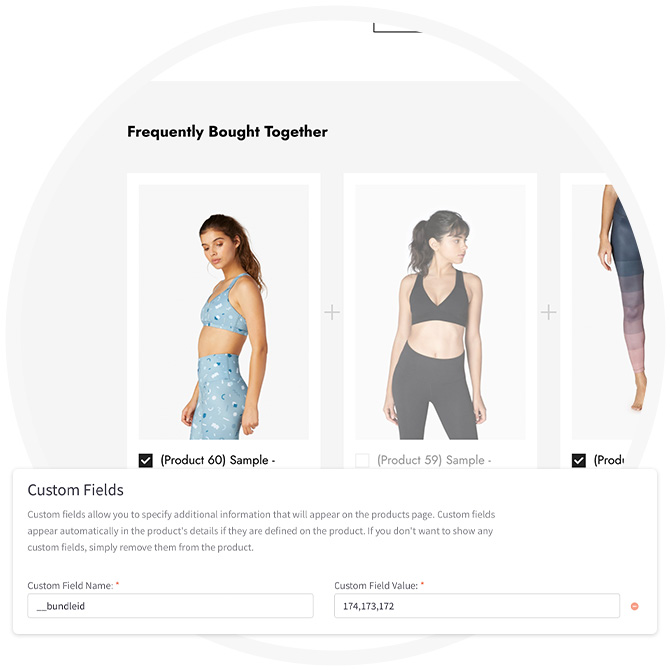Click the Custom Field Value label

click(x=376, y=585)
